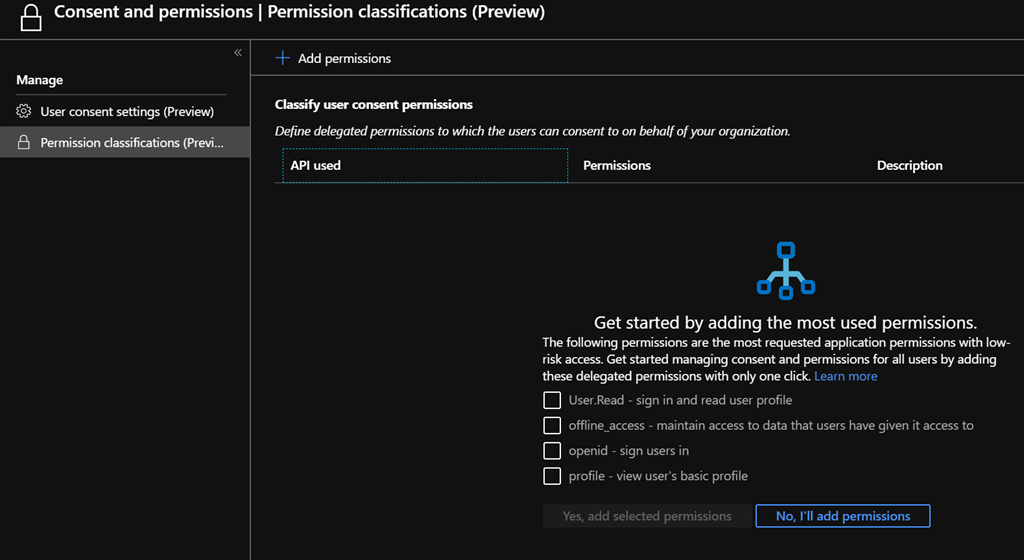Click the lock icon beside Permission classifications

click(x=24, y=143)
